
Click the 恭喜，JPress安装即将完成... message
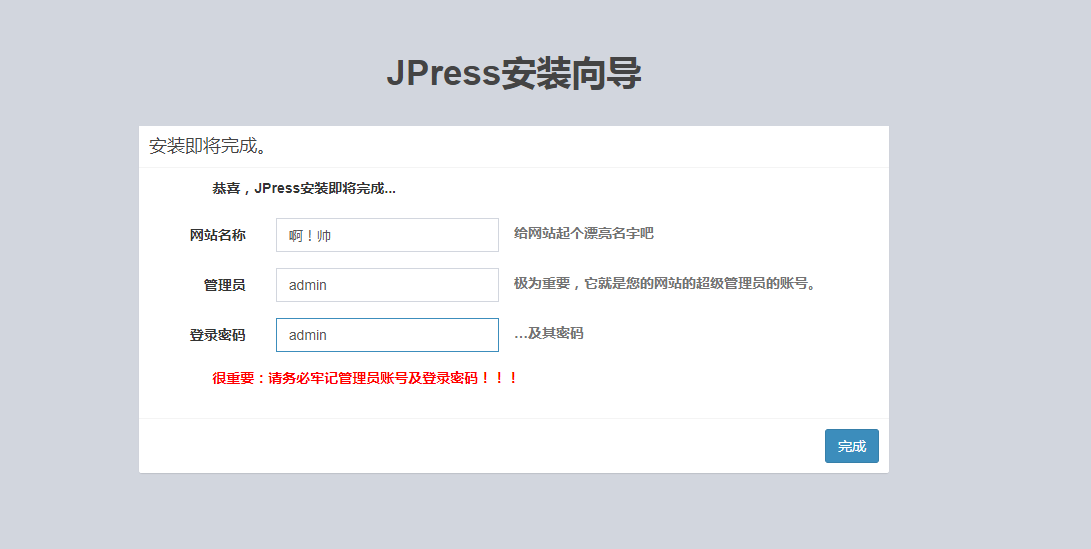coord(304,189)
